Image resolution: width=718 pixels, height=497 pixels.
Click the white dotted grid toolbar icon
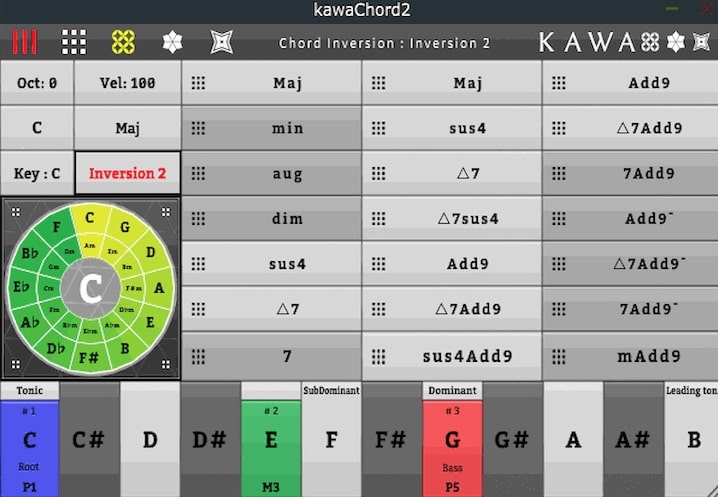pyautogui.click(x=74, y=42)
